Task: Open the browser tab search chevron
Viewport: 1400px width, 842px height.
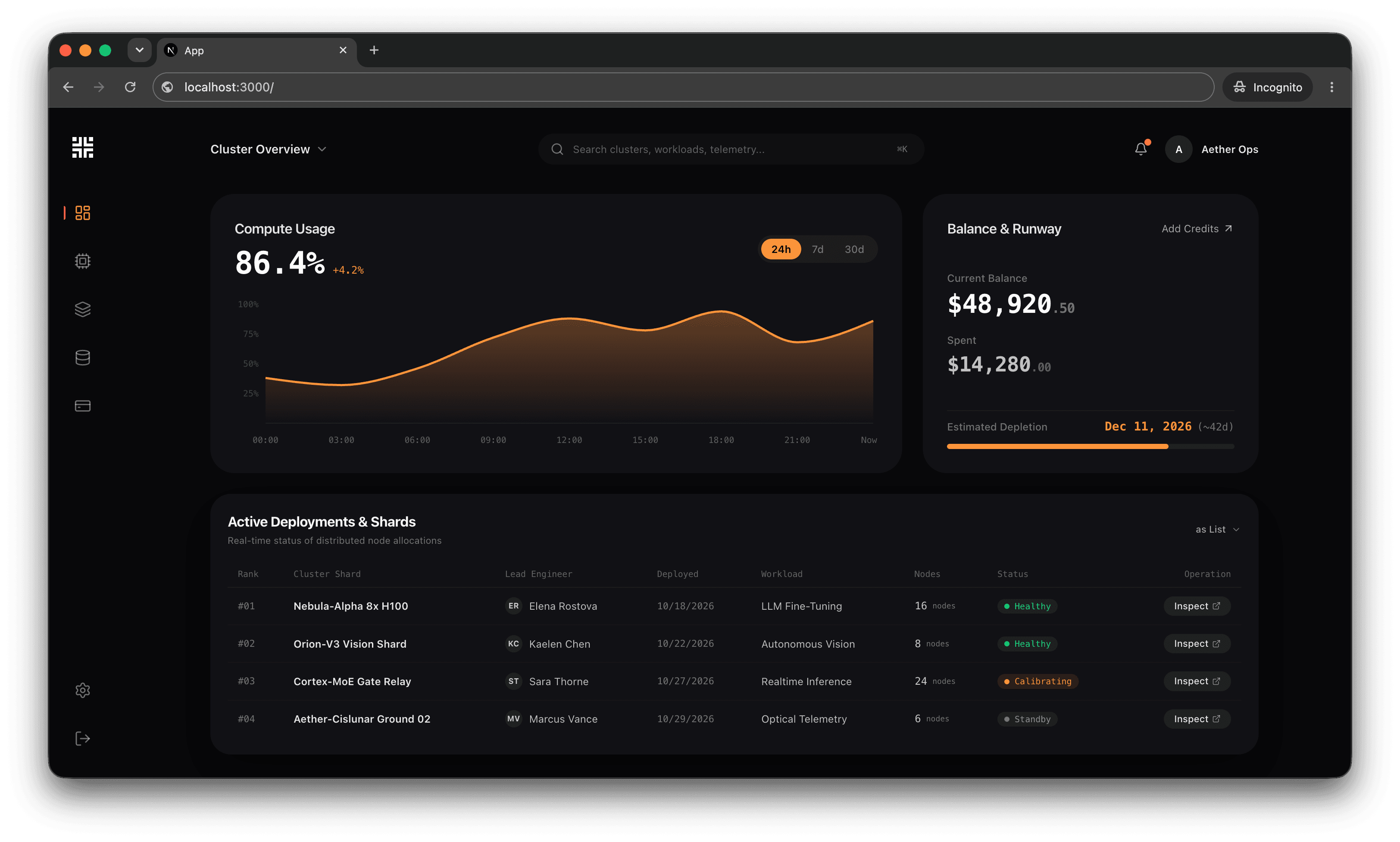Action: point(139,50)
